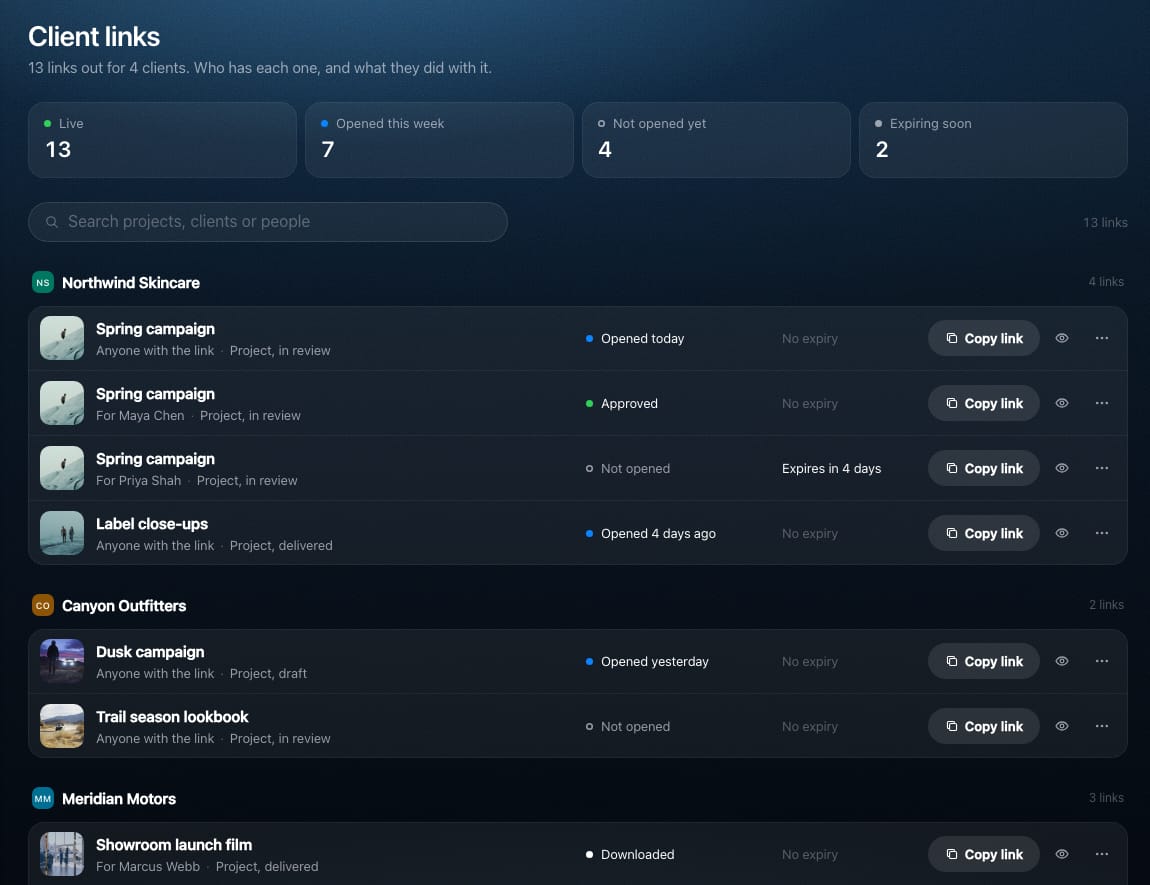Open the three-dot menu on Showroom launch film

coord(1102,853)
